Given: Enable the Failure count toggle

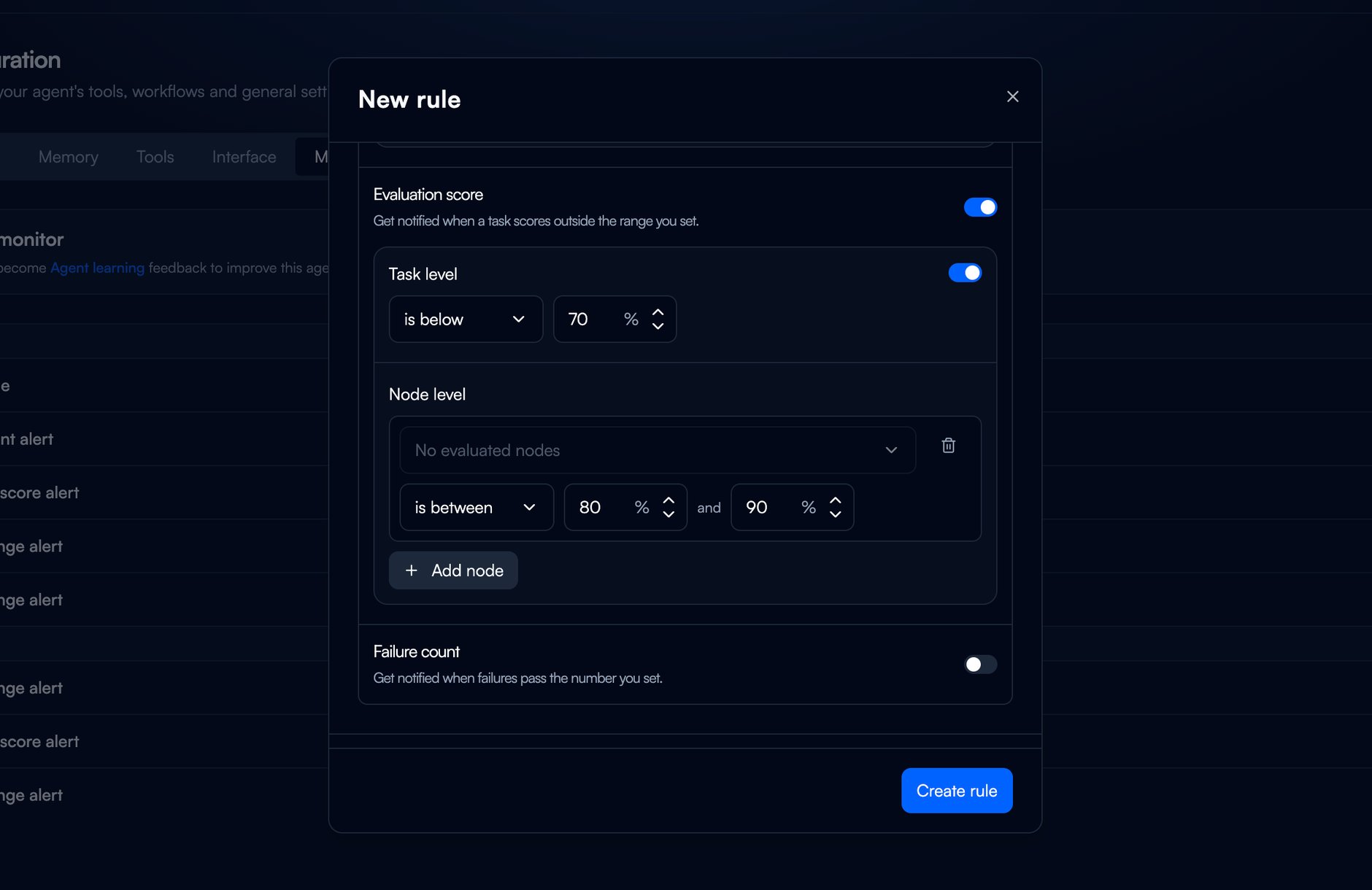Looking at the screenshot, I should coord(980,665).
